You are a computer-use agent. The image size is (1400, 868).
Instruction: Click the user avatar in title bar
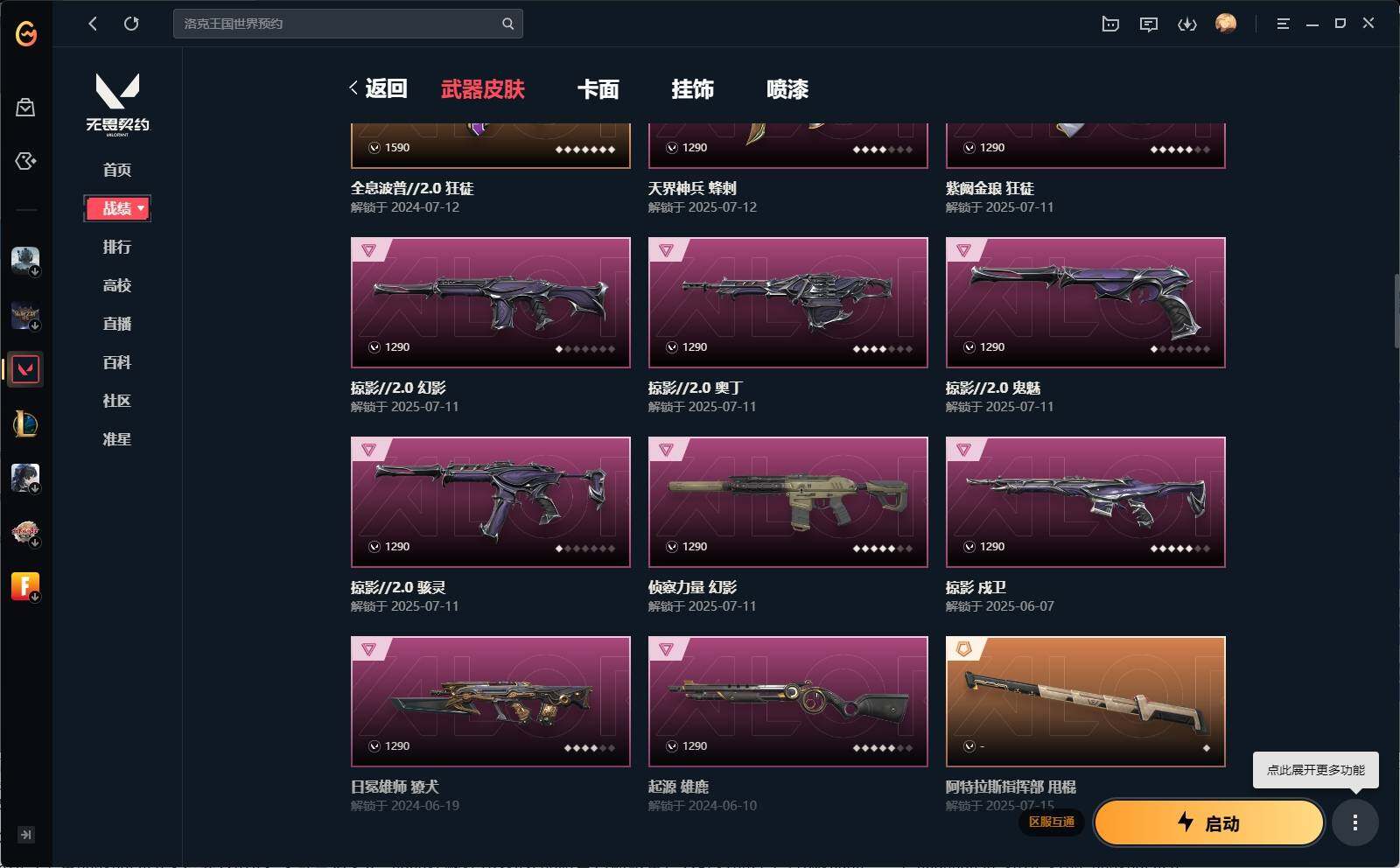pos(1226,24)
